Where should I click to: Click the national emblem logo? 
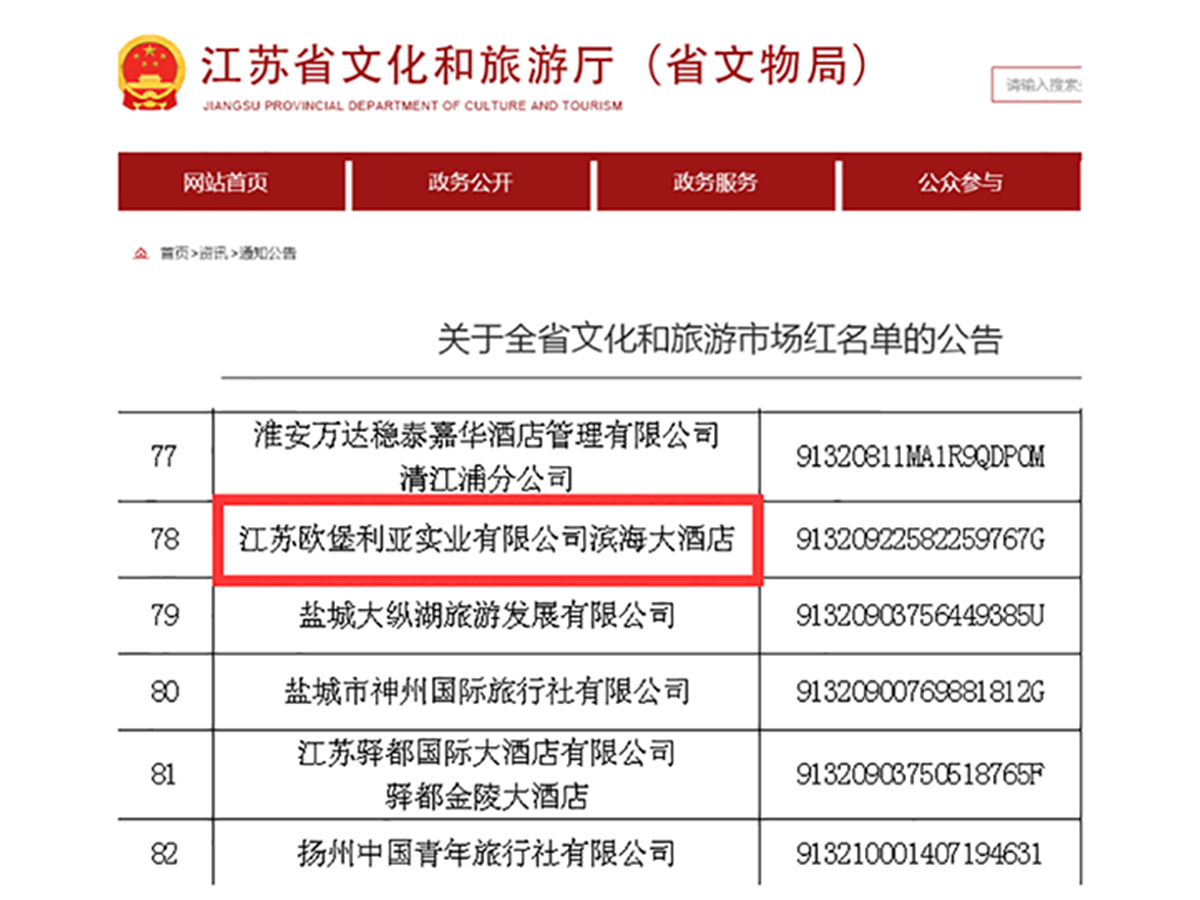[x=152, y=73]
